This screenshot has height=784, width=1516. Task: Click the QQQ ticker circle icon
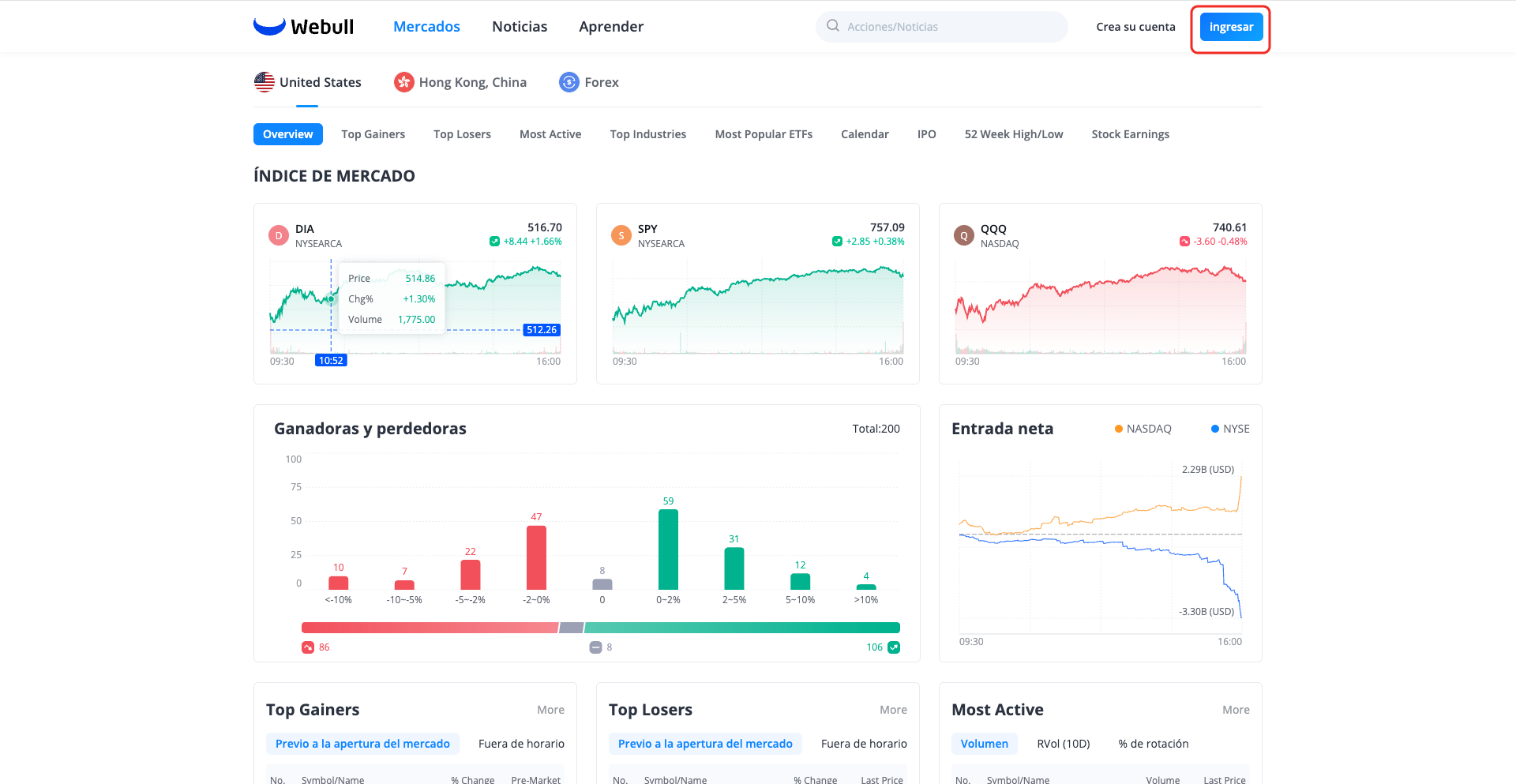[964, 235]
